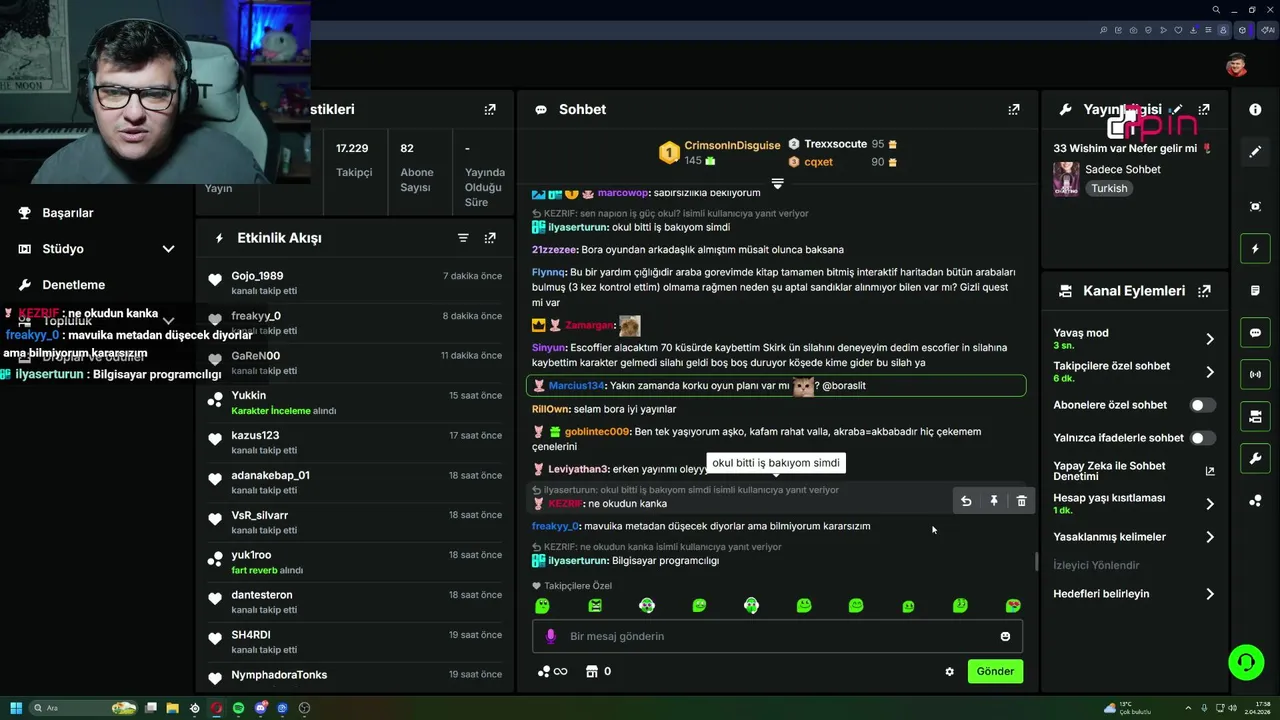Open the green headset support button

point(1246,662)
